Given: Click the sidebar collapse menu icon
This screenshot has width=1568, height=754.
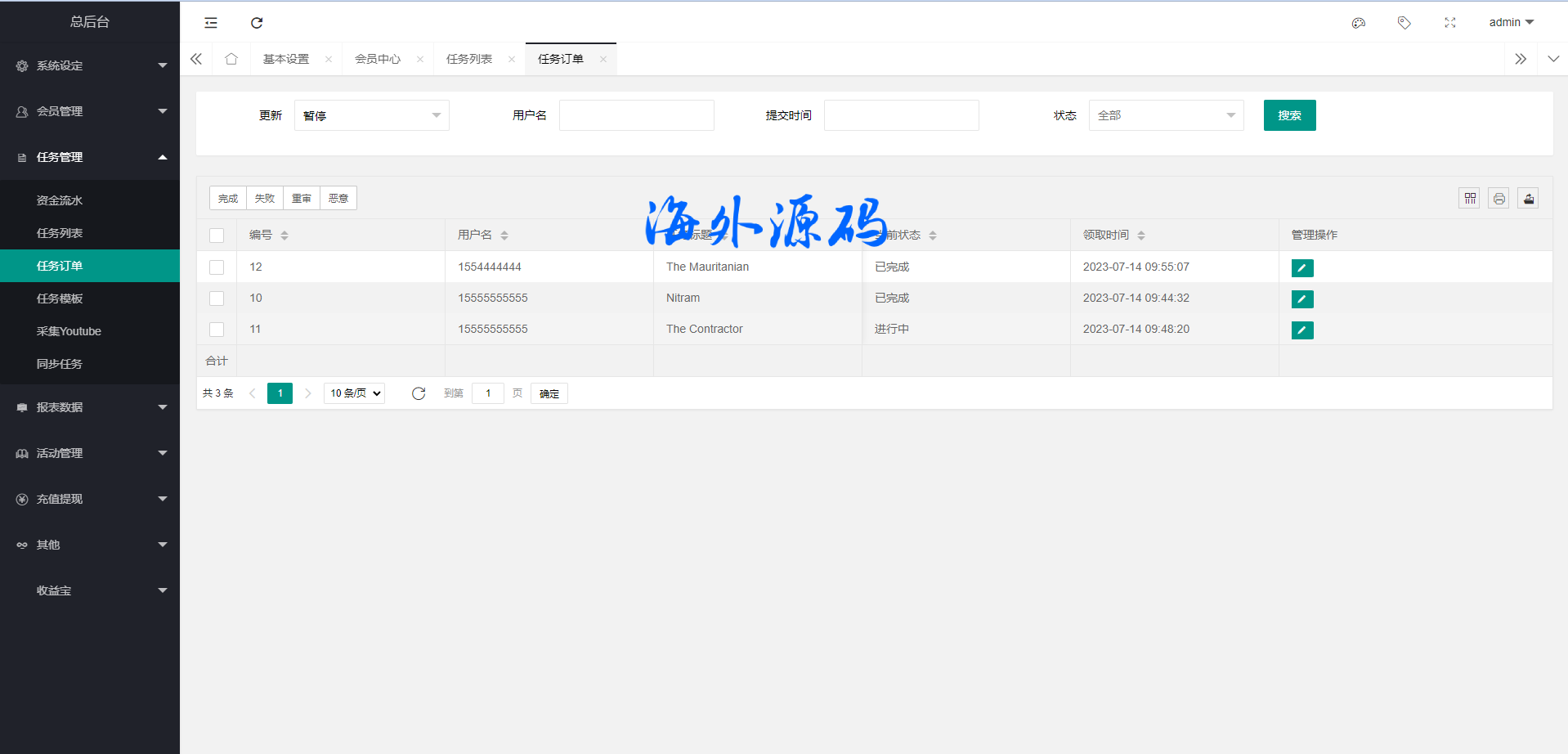Looking at the screenshot, I should [x=211, y=23].
